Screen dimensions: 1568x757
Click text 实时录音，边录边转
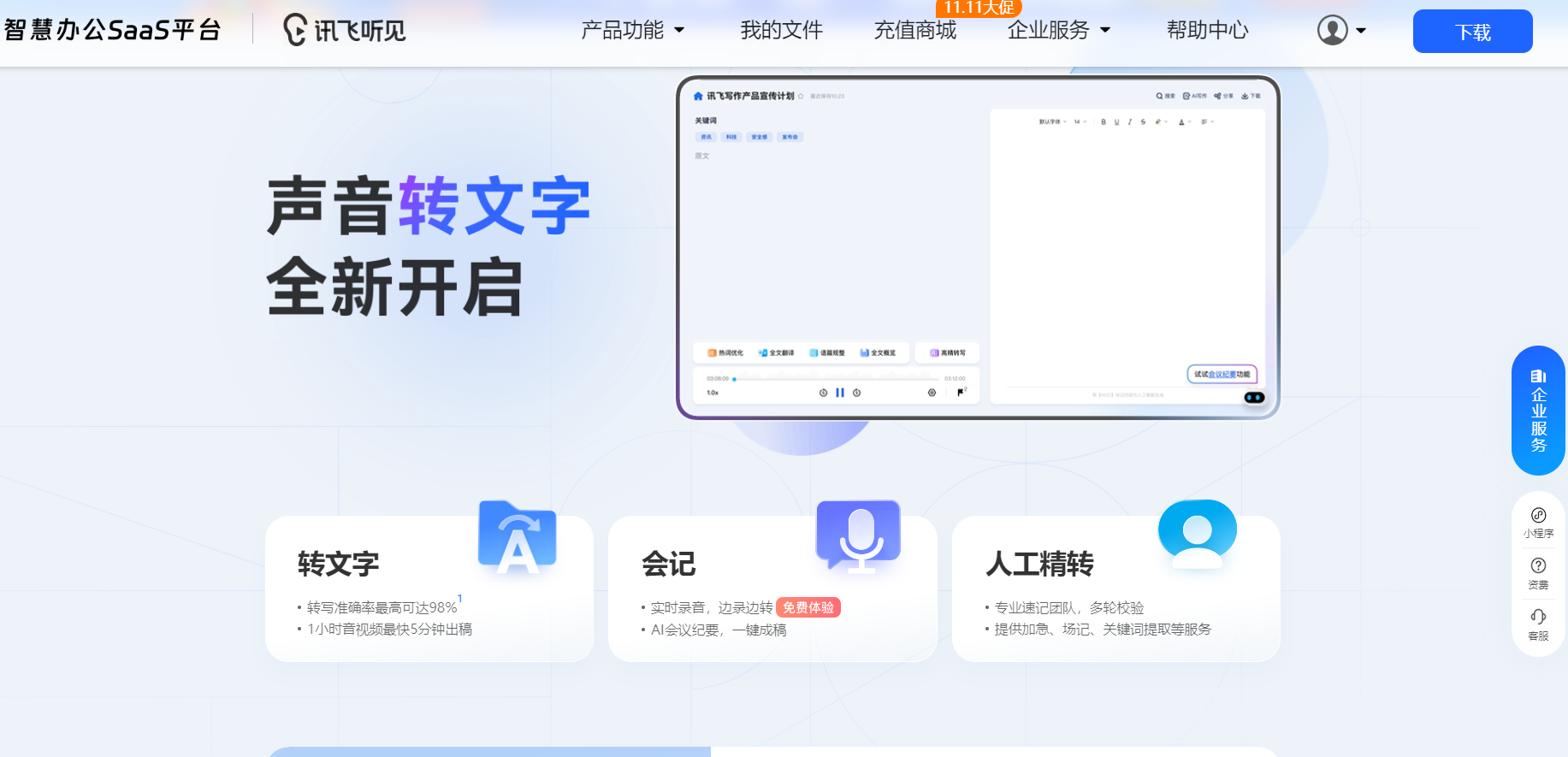(x=712, y=607)
